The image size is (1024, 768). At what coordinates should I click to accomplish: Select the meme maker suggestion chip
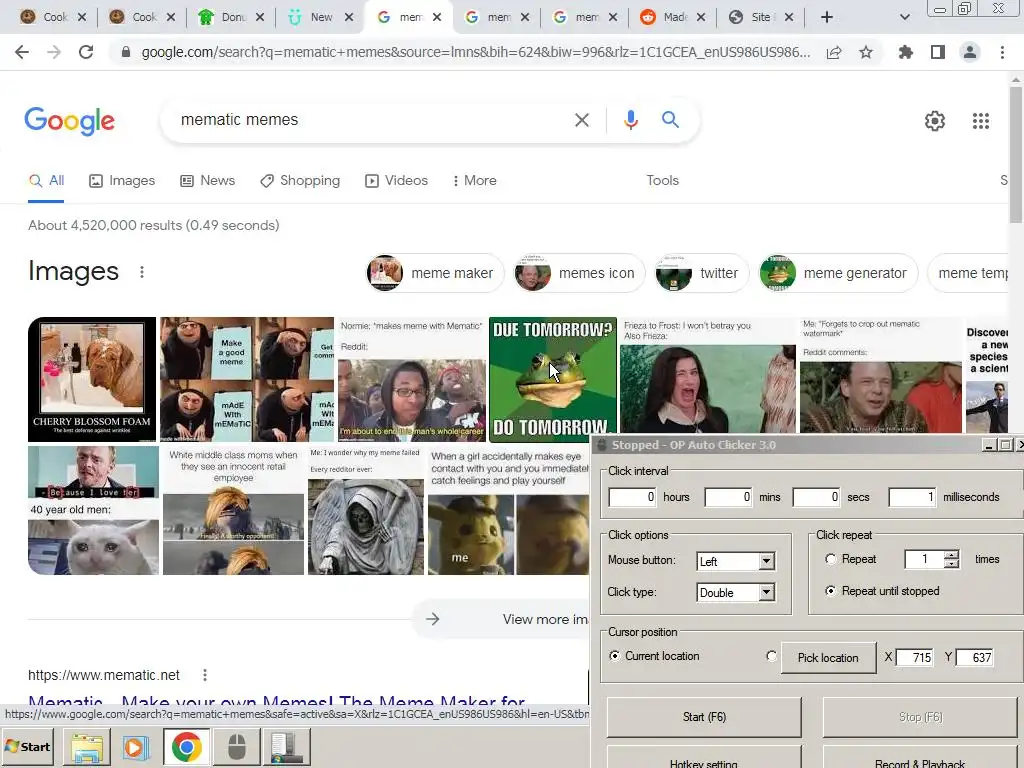(435, 273)
